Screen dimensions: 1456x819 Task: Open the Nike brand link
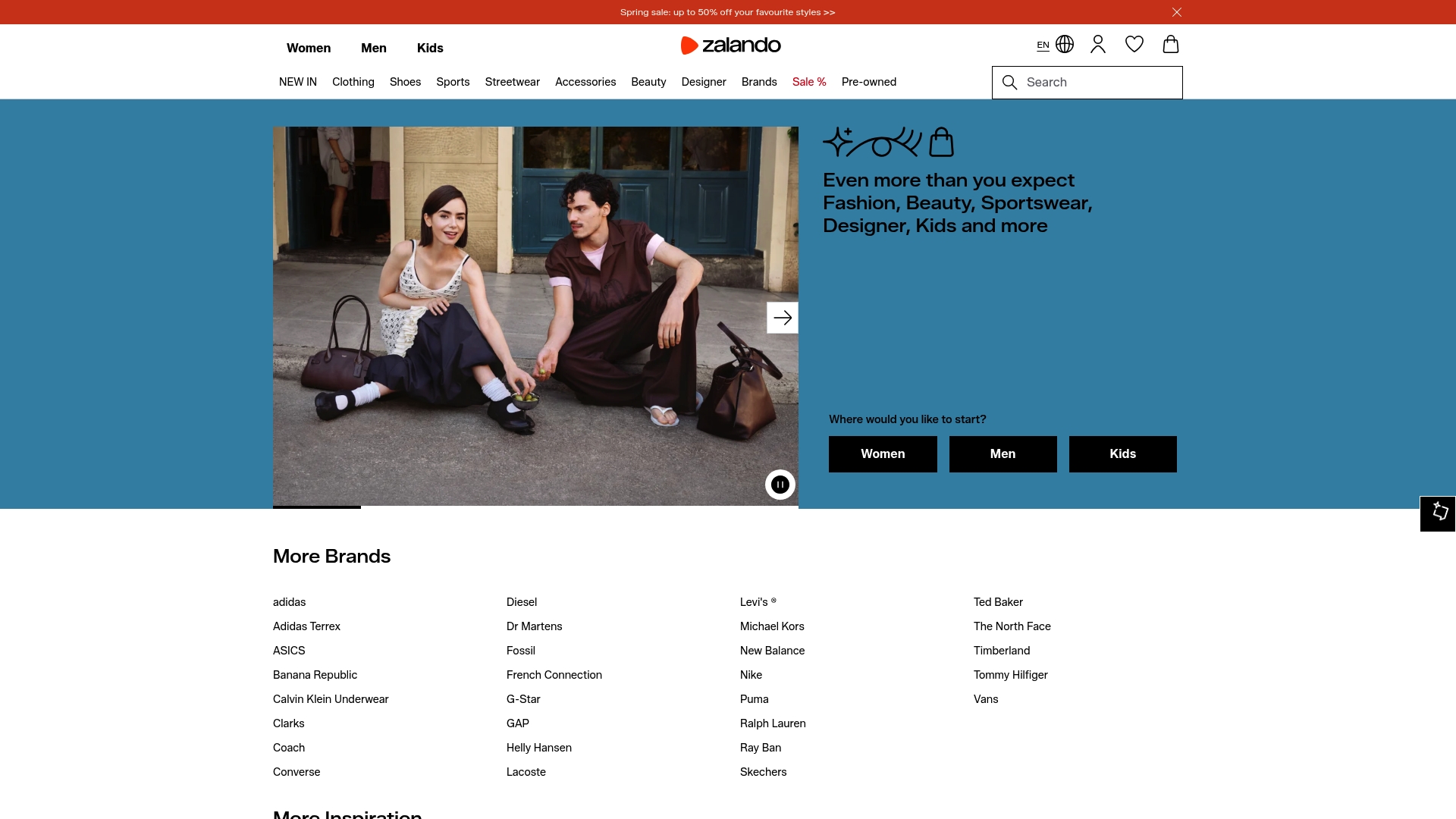pos(751,675)
